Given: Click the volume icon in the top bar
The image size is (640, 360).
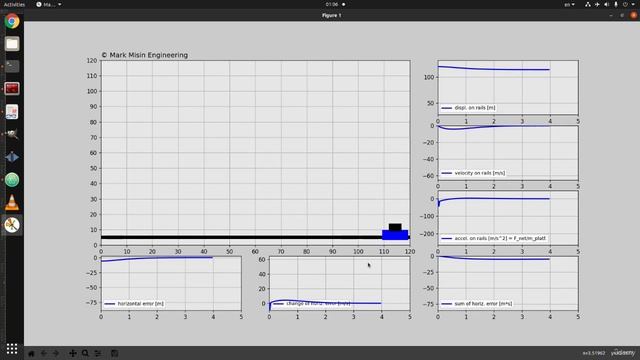Looking at the screenshot, I should (607, 4).
